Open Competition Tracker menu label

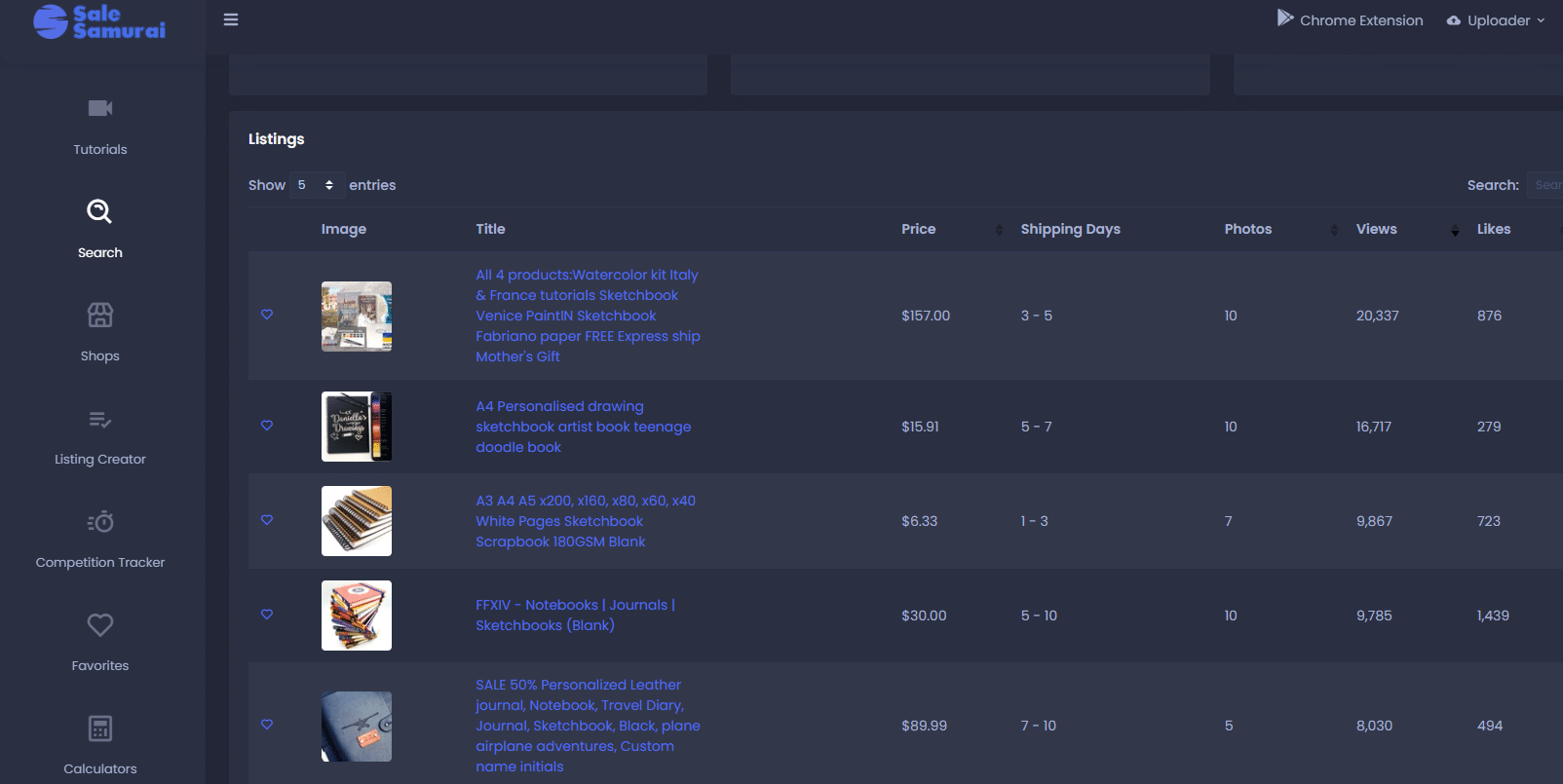[100, 562]
